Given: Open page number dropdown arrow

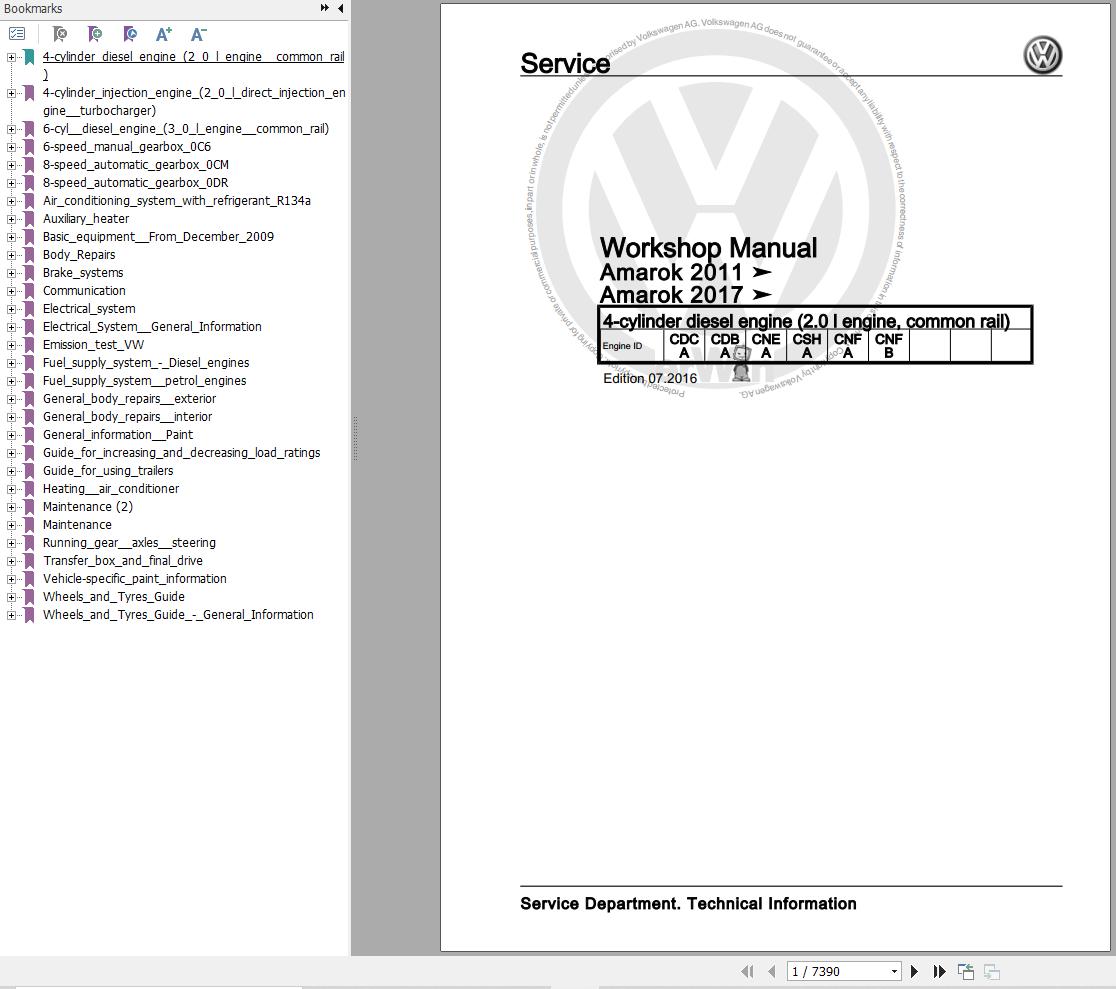Looking at the screenshot, I should coord(895,971).
